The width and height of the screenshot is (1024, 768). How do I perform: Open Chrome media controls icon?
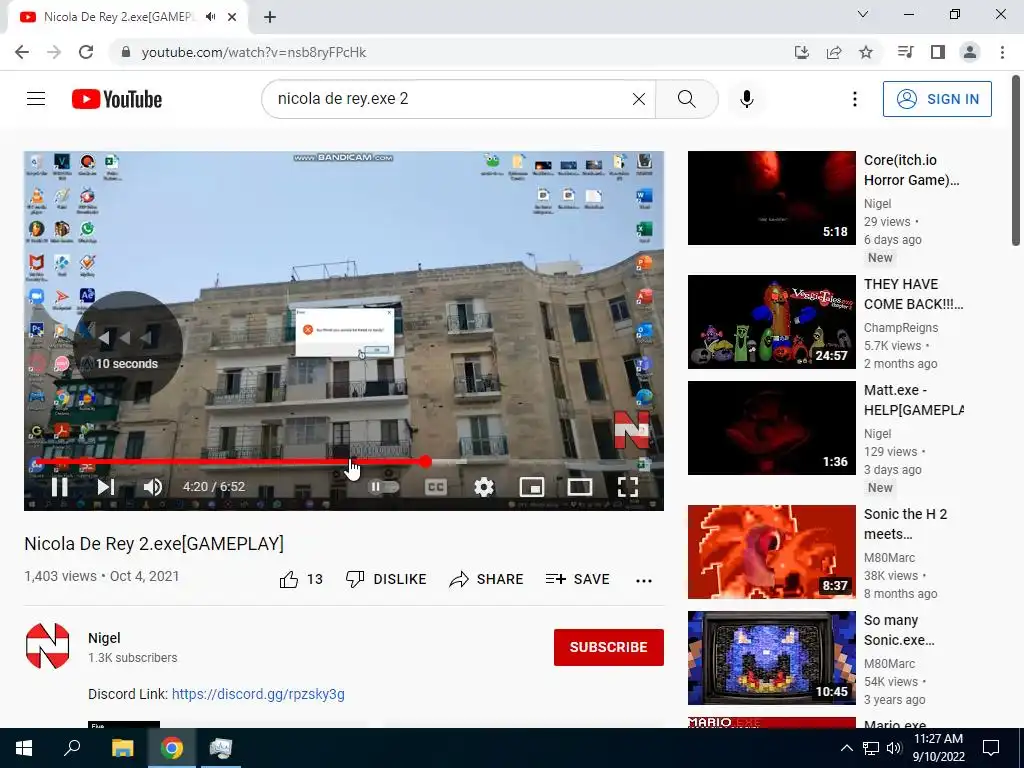905,52
